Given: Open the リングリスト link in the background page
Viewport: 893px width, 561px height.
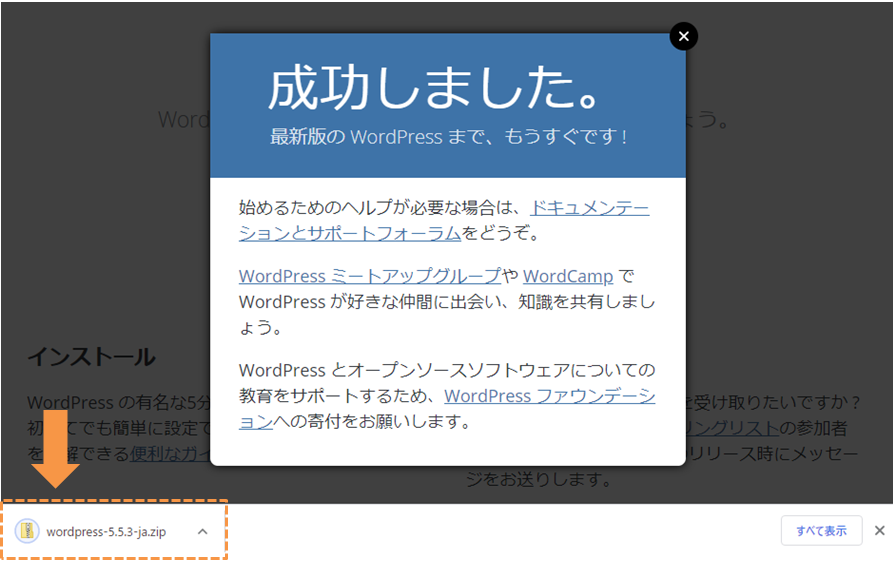Looking at the screenshot, I should coord(732,428).
